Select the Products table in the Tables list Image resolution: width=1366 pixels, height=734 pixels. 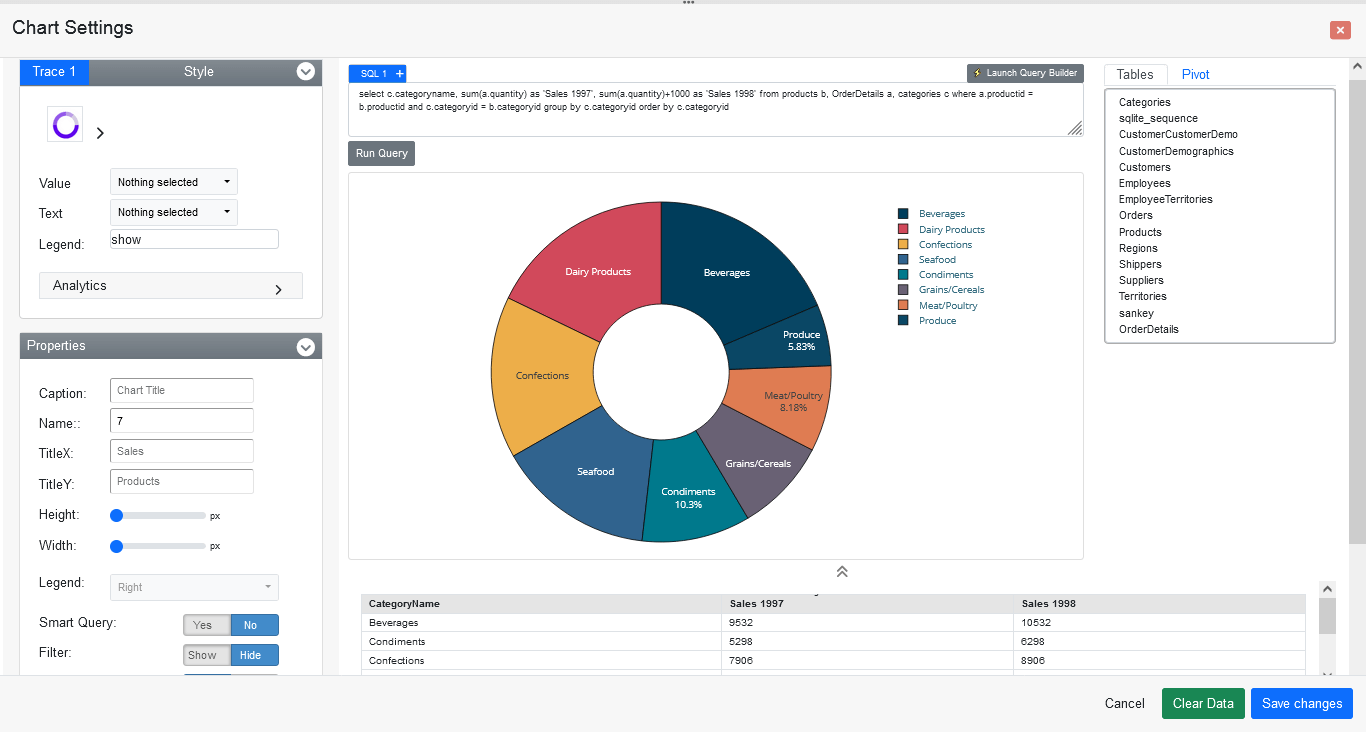pyautogui.click(x=1139, y=231)
